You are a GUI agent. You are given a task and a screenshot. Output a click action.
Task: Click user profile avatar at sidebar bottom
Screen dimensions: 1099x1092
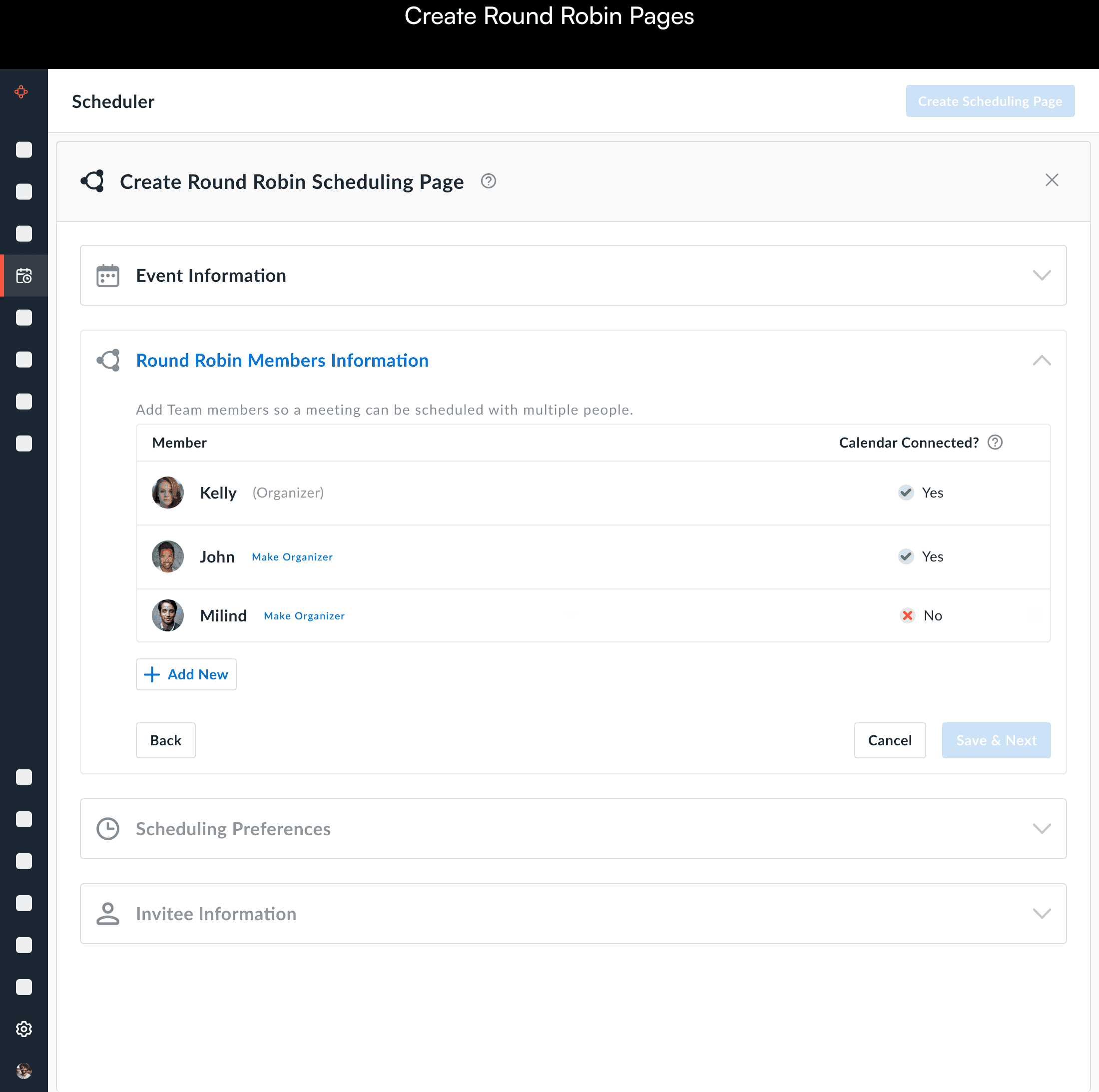click(24, 1071)
